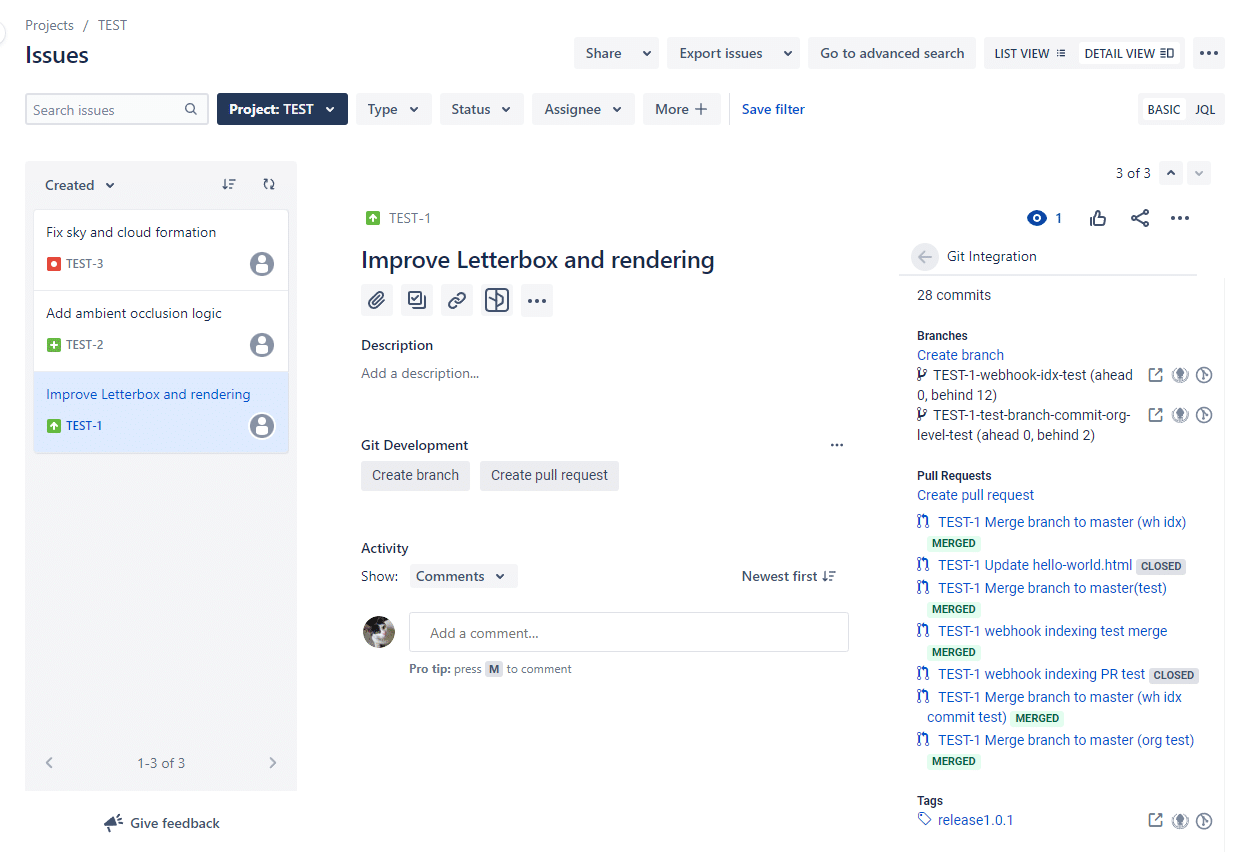Open the Export issues menu
Screen dimensions: 1248x852
pyautogui.click(x=732, y=53)
